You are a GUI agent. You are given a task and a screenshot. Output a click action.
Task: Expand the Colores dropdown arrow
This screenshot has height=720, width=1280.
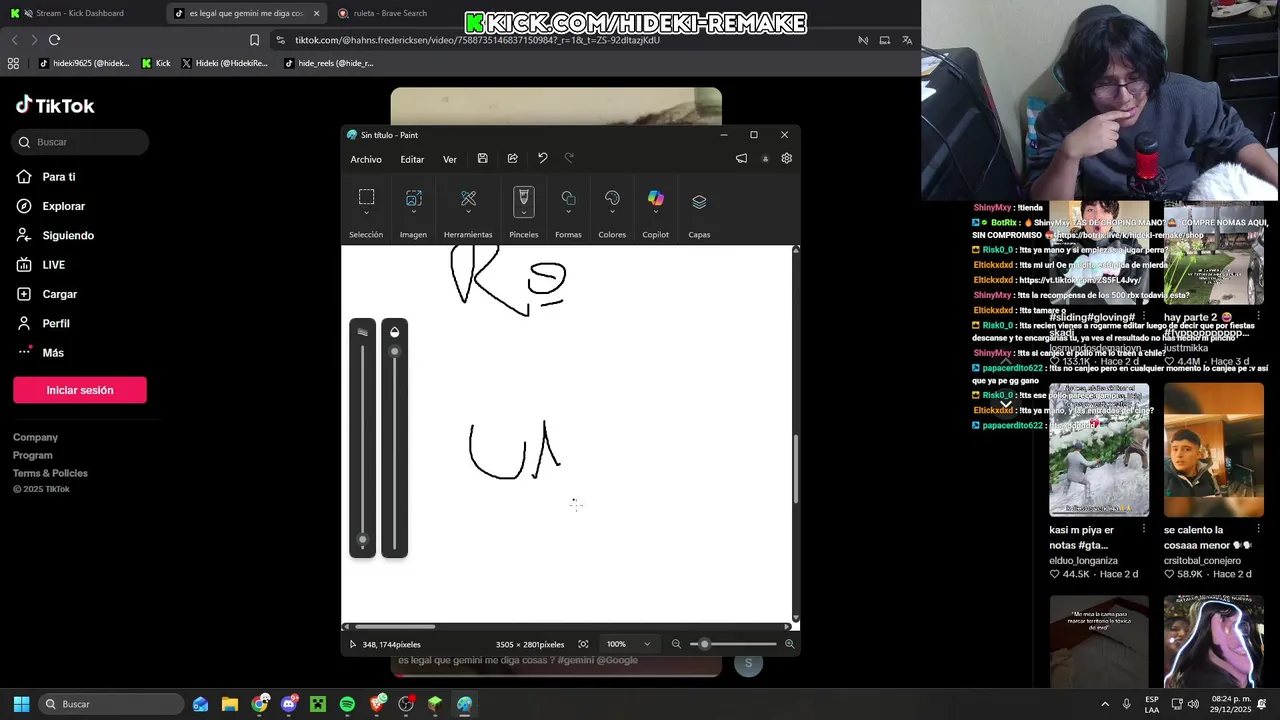pos(612,213)
